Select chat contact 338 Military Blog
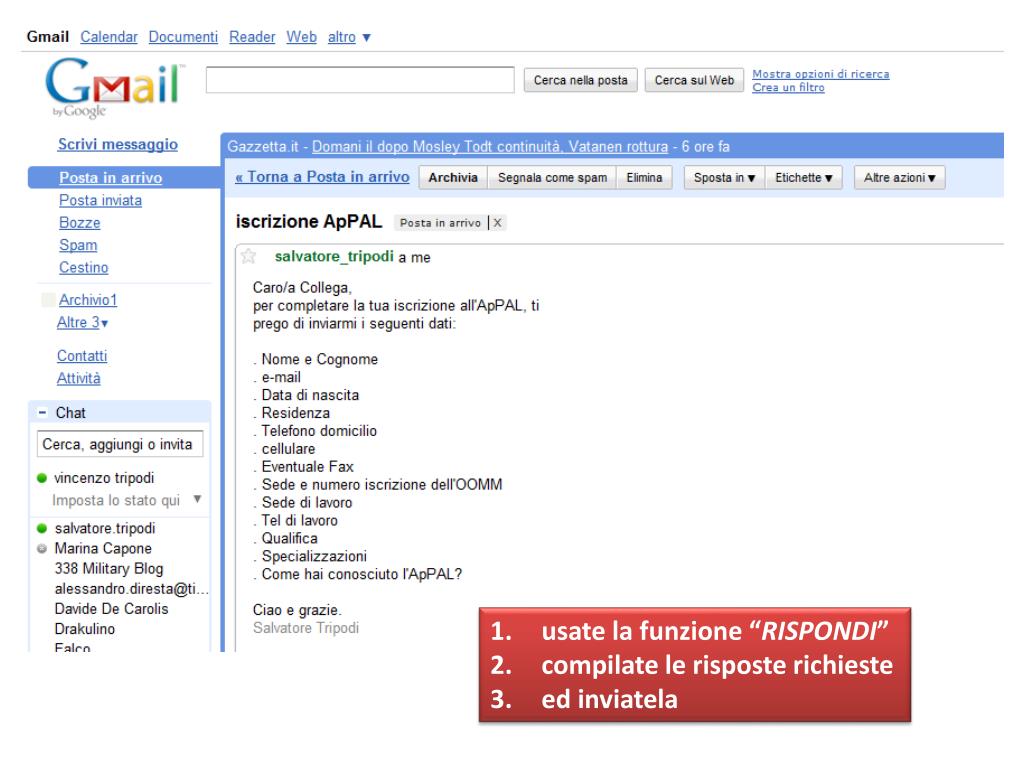This screenshot has width=1024, height=768. [109, 569]
